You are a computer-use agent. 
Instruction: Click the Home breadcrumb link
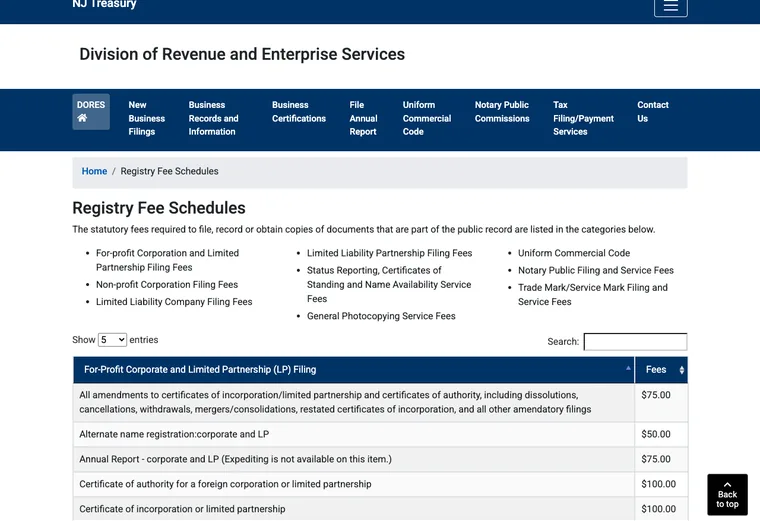coord(94,171)
